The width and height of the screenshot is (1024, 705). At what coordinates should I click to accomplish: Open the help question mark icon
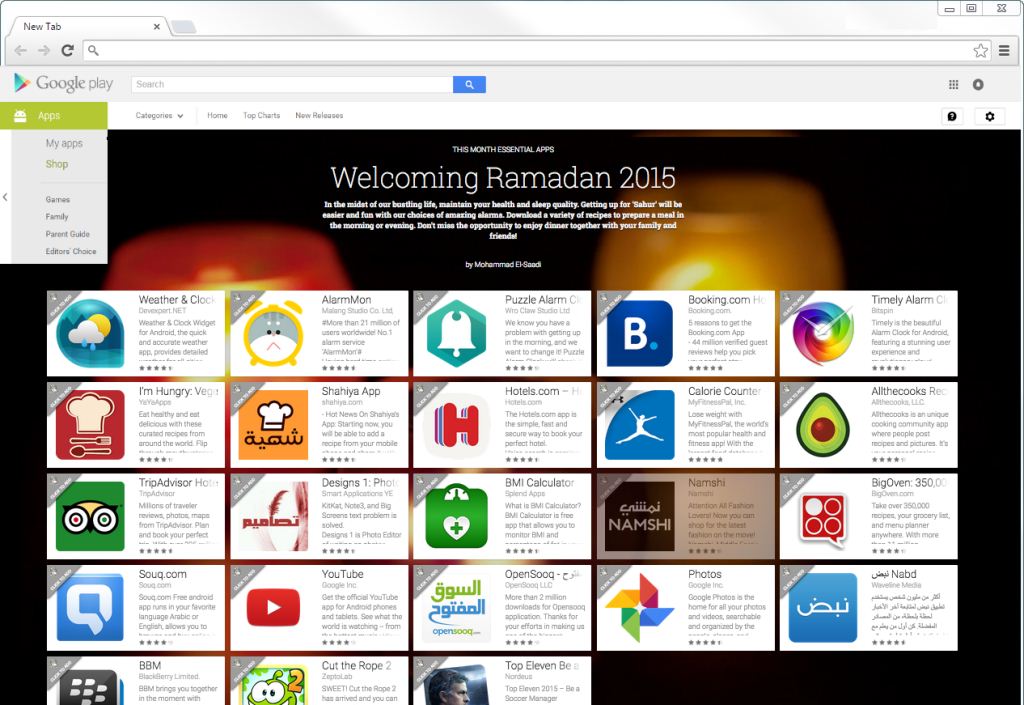(x=952, y=116)
